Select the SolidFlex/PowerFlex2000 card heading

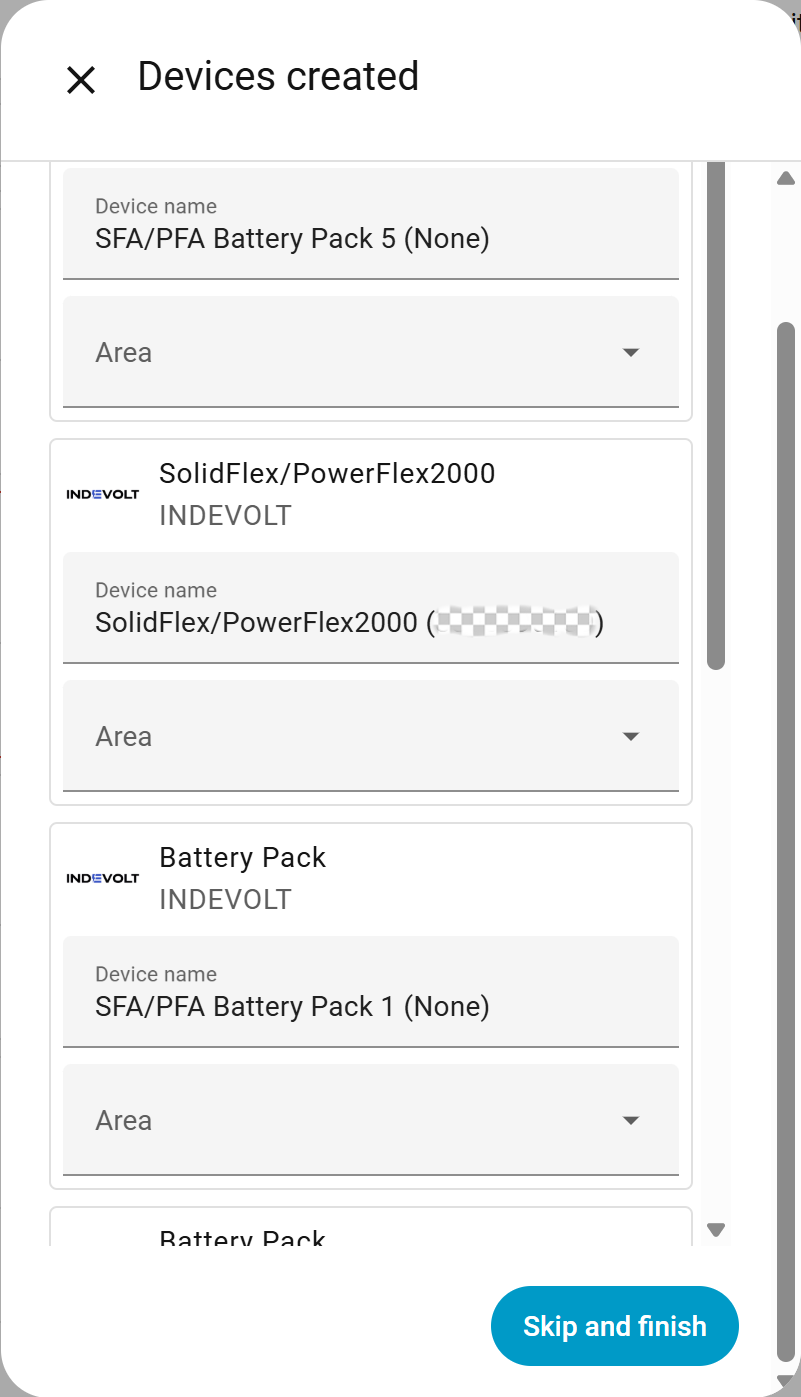(327, 473)
